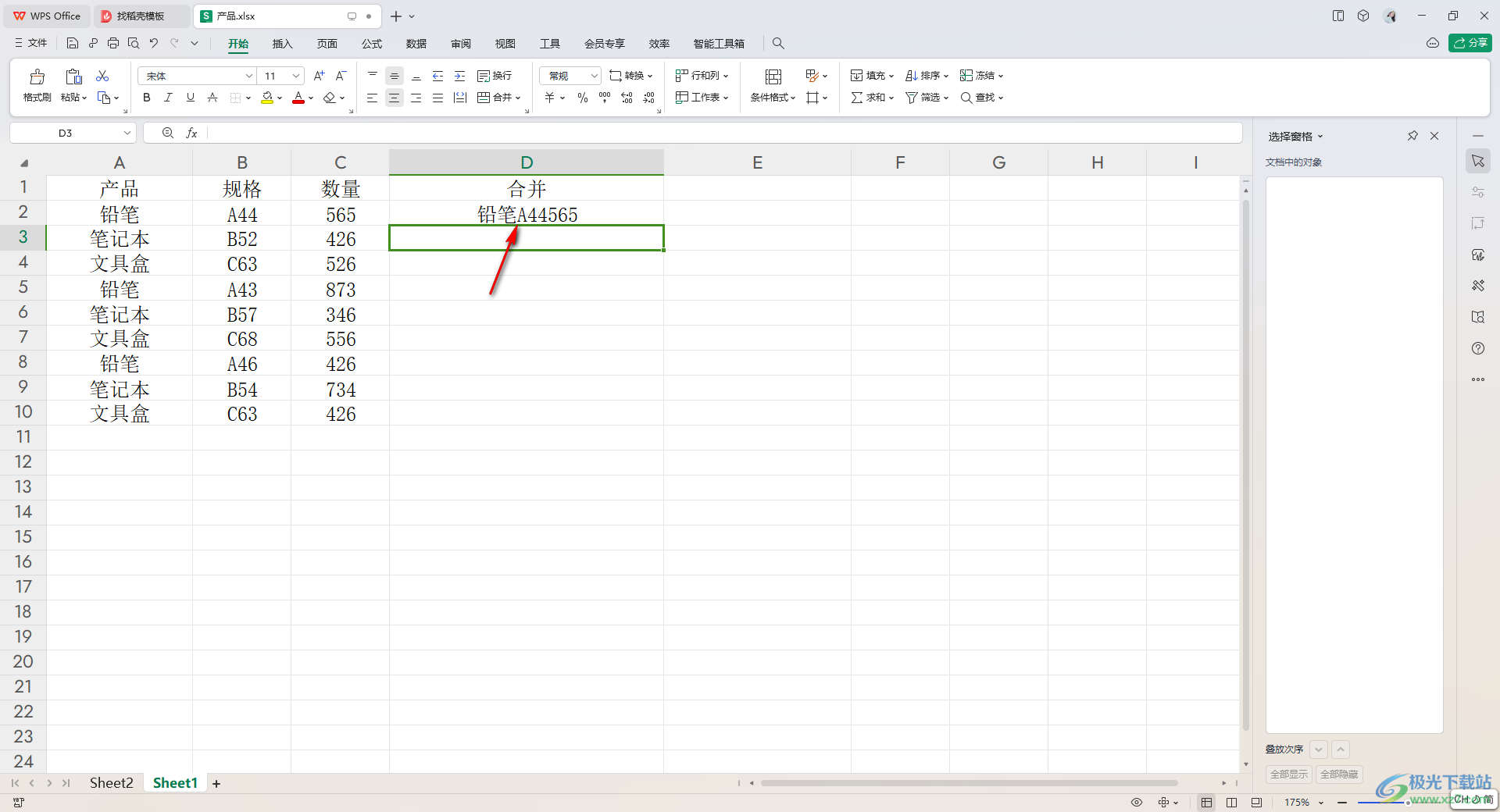
Task: Toggle middle vertical alignment
Action: point(395,76)
